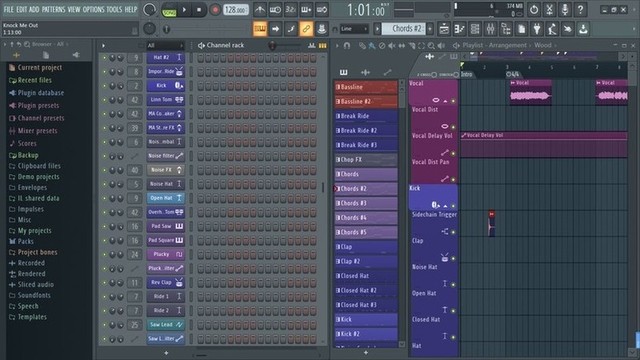Open the All channel filter dropdown

[165, 46]
